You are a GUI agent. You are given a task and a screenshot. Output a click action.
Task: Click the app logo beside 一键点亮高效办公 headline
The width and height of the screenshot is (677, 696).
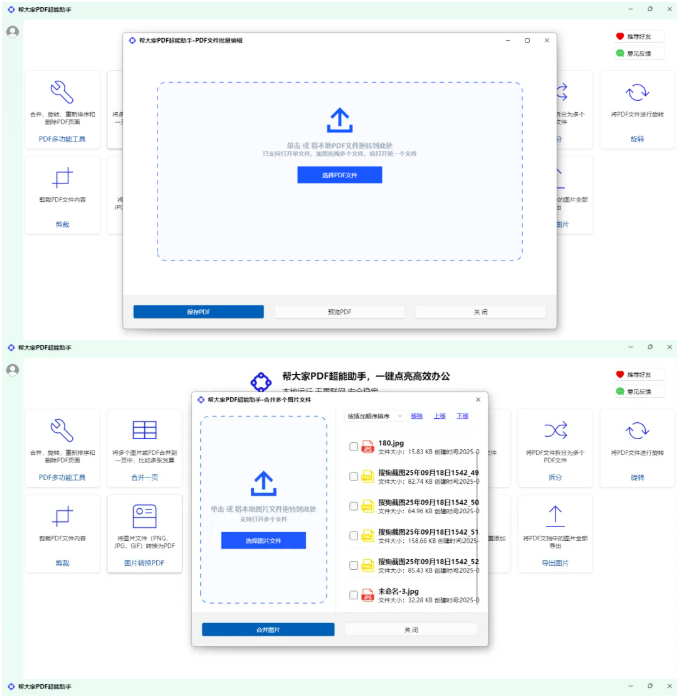point(261,381)
